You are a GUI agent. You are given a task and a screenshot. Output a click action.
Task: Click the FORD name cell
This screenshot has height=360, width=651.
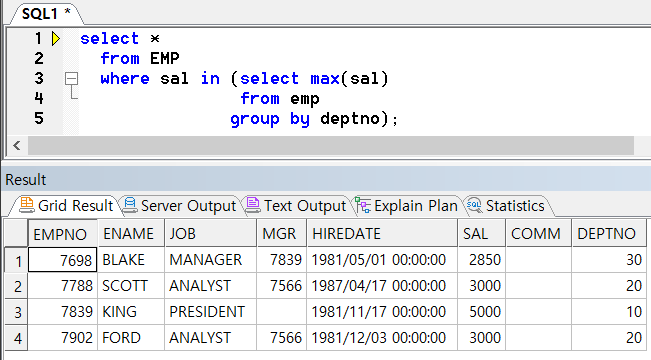coord(131,338)
